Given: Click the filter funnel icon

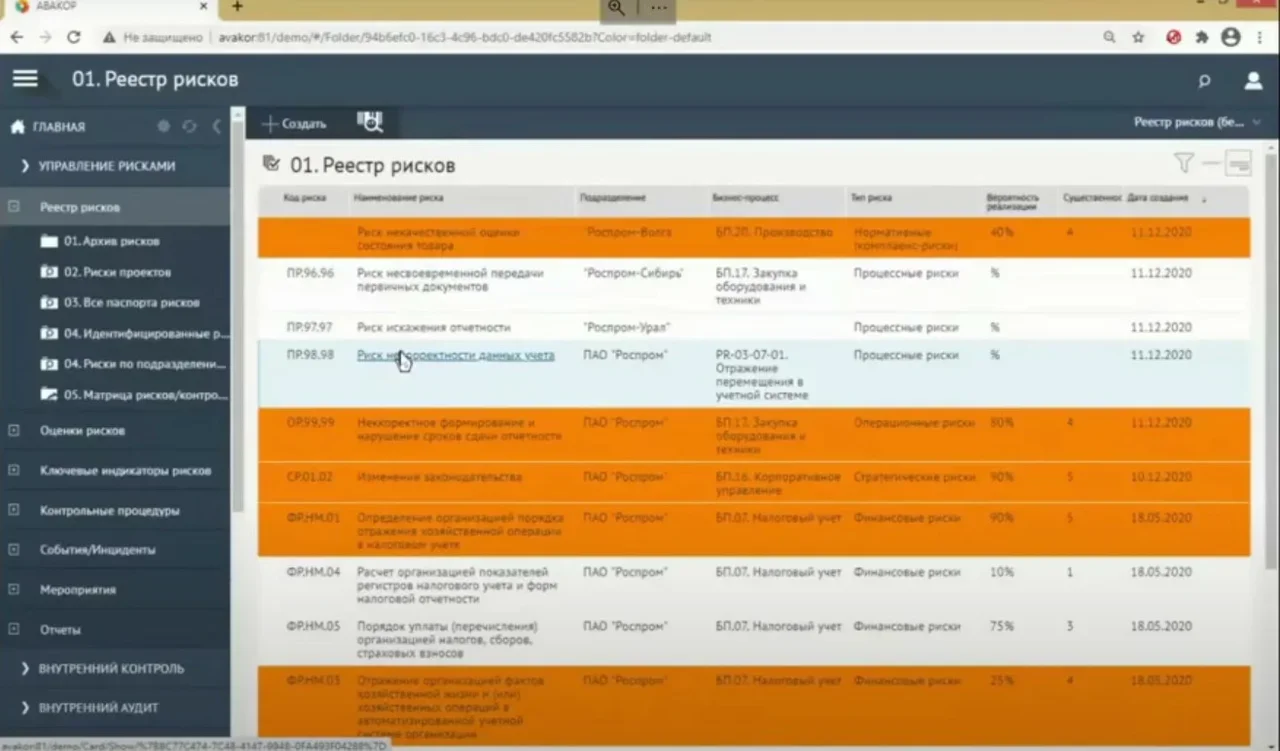Looking at the screenshot, I should (x=1184, y=162).
